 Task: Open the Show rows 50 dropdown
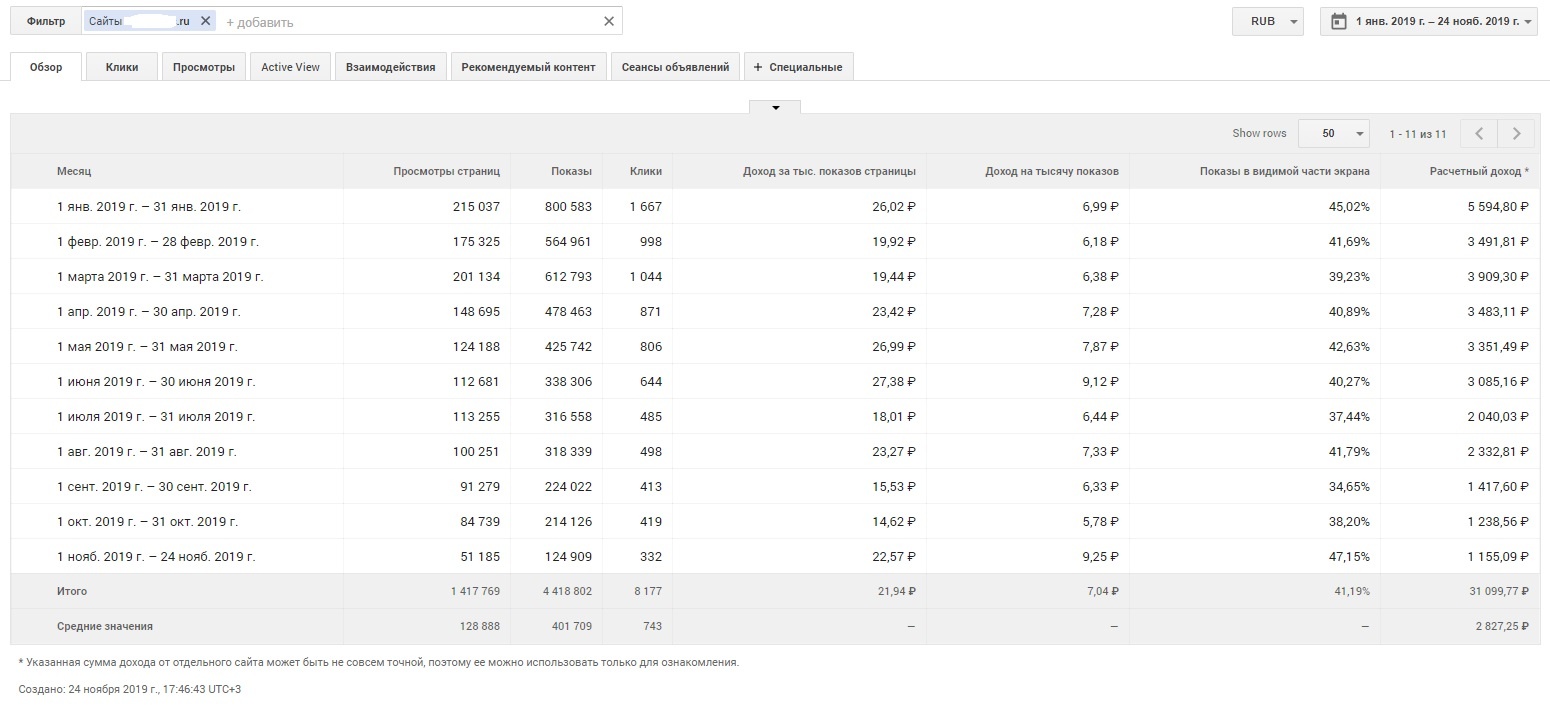tap(1334, 134)
